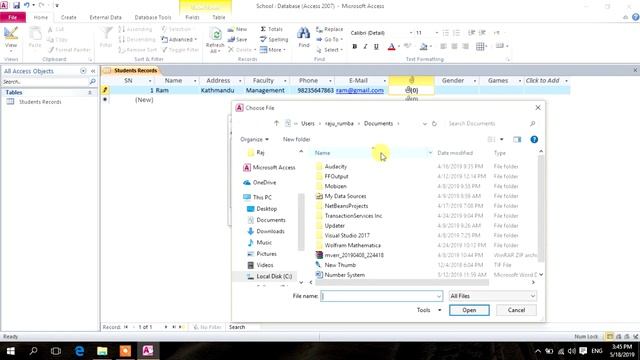Open Microsoft Edge from taskbar
The height and width of the screenshot is (360, 640).
[79, 351]
